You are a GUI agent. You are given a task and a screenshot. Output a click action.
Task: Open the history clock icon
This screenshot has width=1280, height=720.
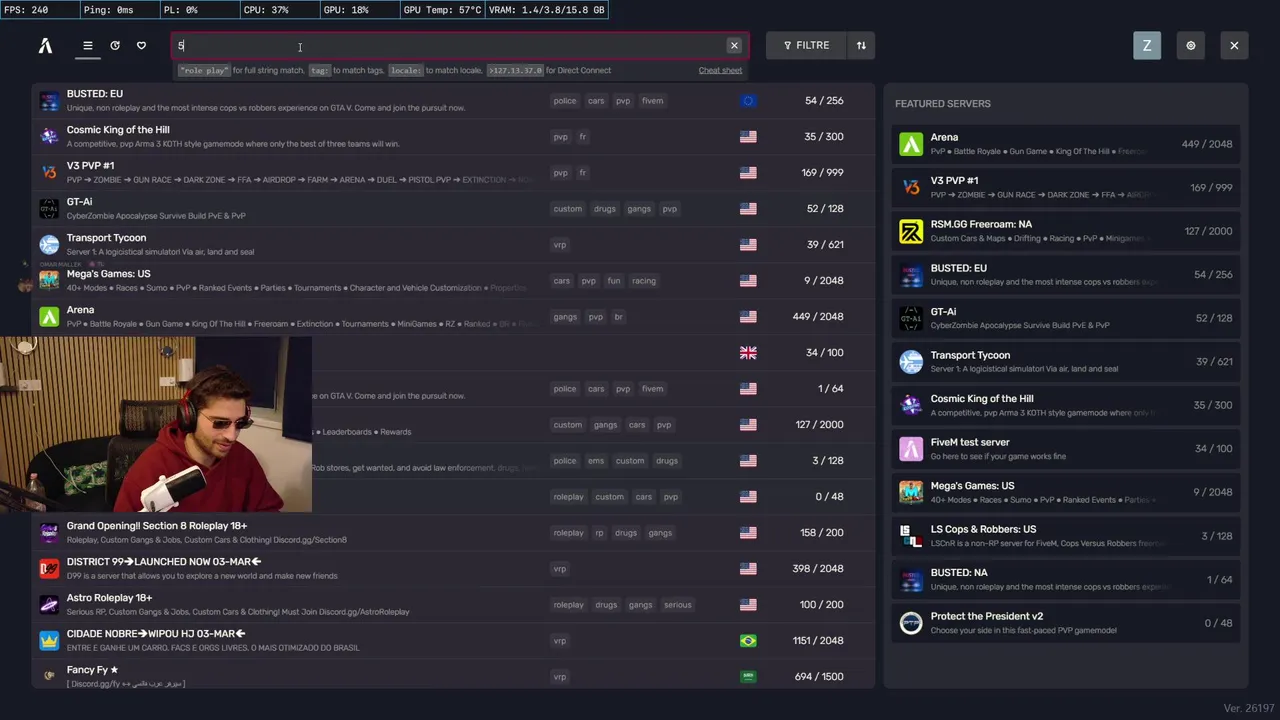[x=115, y=45]
